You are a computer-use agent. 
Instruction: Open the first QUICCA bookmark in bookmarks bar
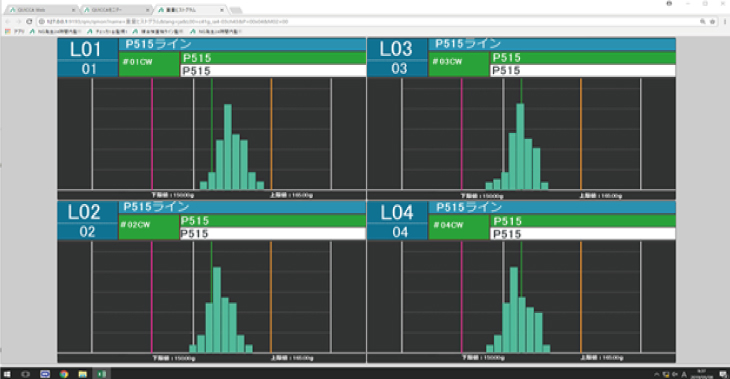[x=56, y=32]
